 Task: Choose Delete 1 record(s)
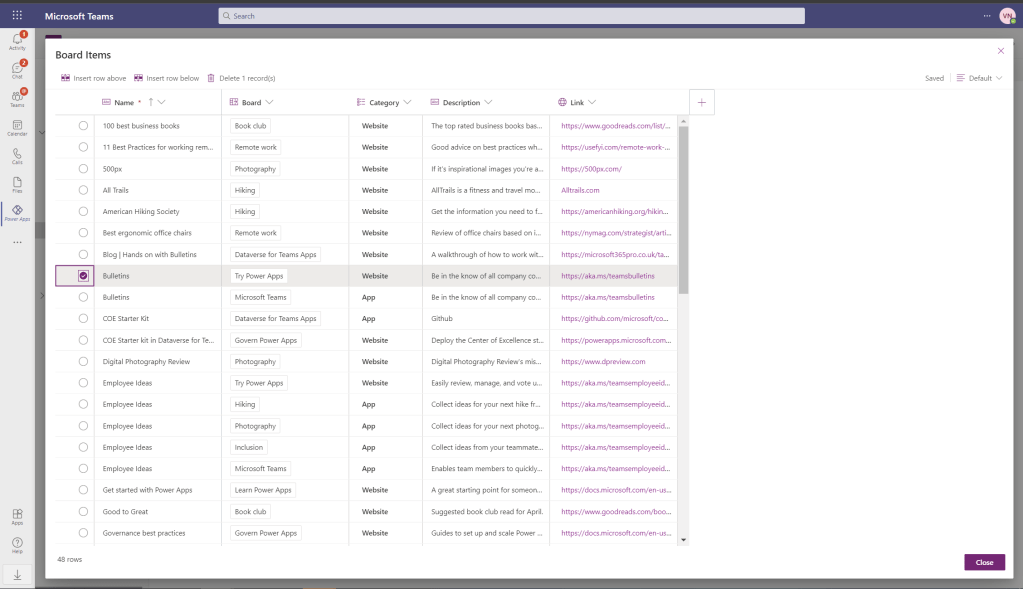(x=241, y=78)
